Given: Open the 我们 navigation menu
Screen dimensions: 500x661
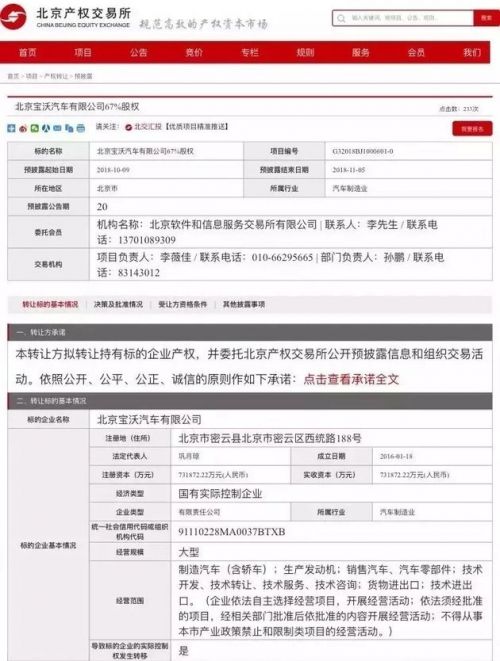Looking at the screenshot, I should [x=472, y=52].
